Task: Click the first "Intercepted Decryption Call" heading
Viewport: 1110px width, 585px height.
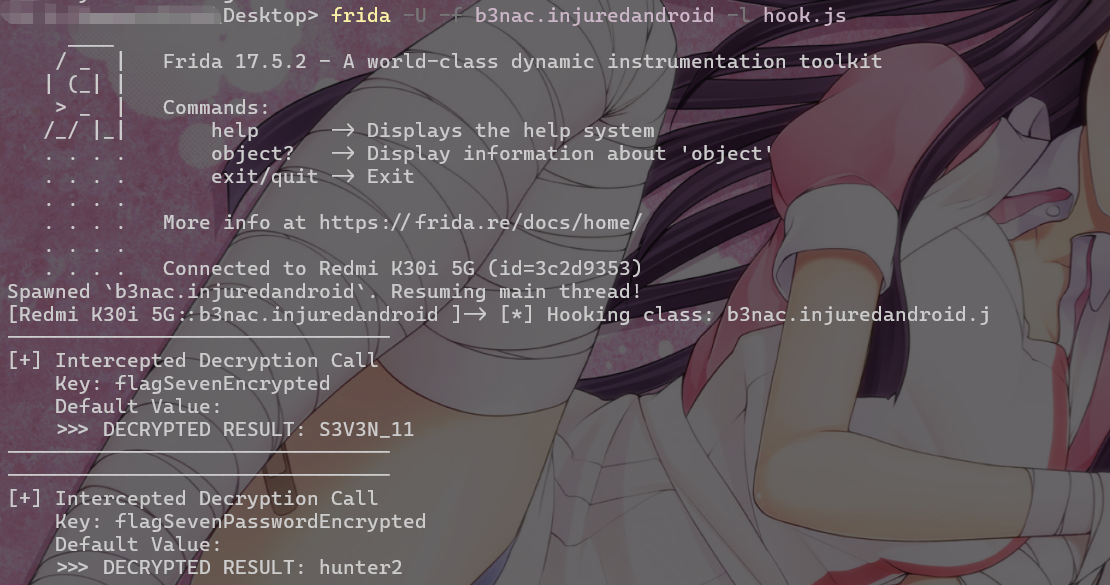Action: tap(216, 361)
